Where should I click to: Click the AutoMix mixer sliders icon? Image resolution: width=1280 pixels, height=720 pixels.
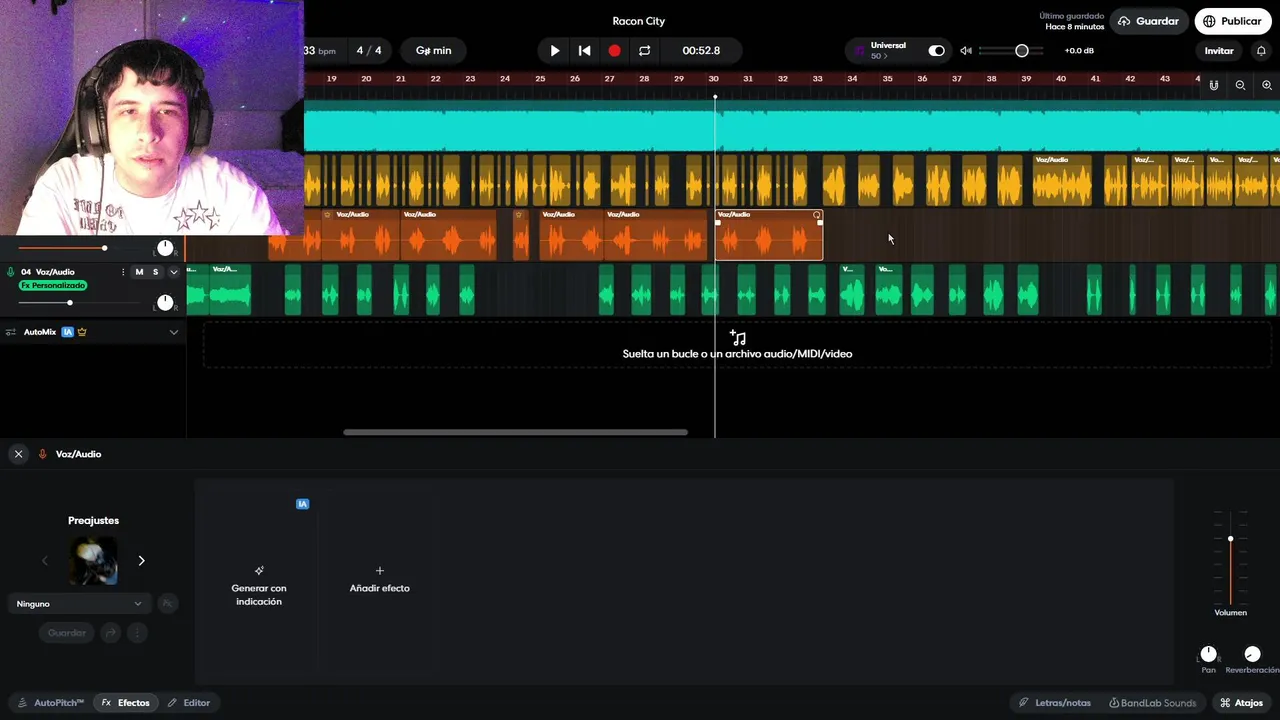(x=11, y=332)
